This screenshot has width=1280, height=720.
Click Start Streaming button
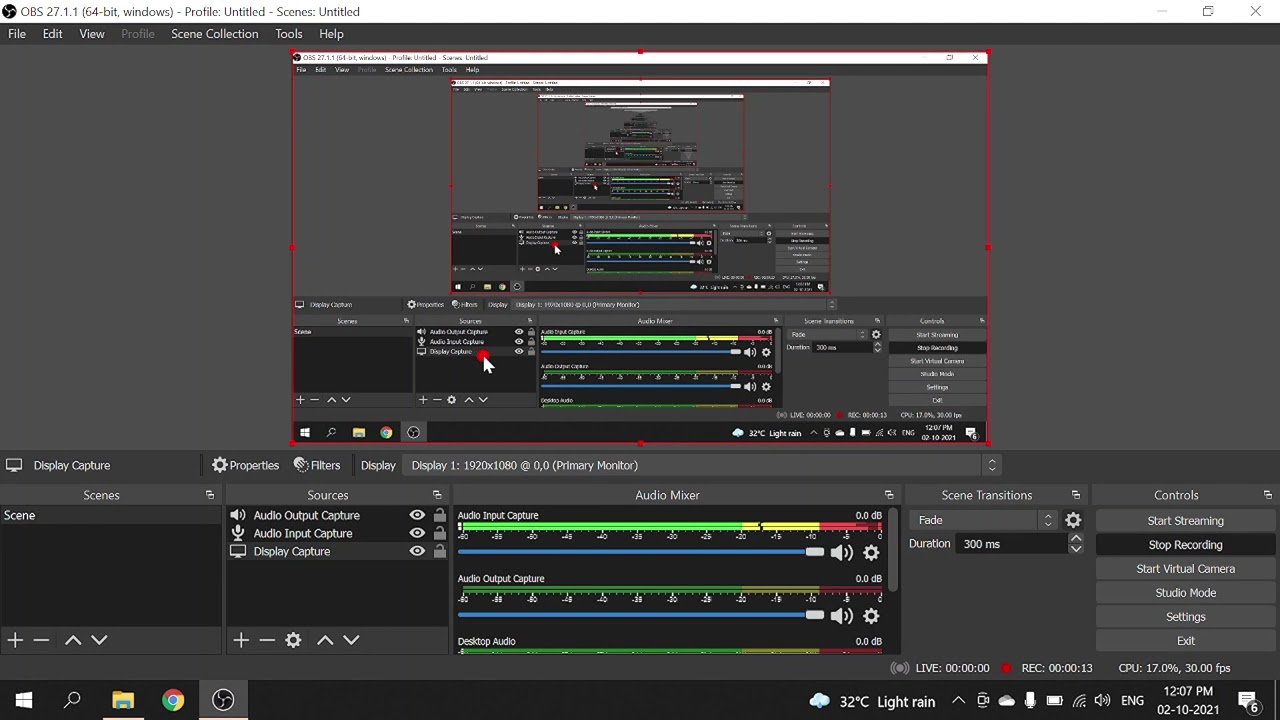(1185, 521)
